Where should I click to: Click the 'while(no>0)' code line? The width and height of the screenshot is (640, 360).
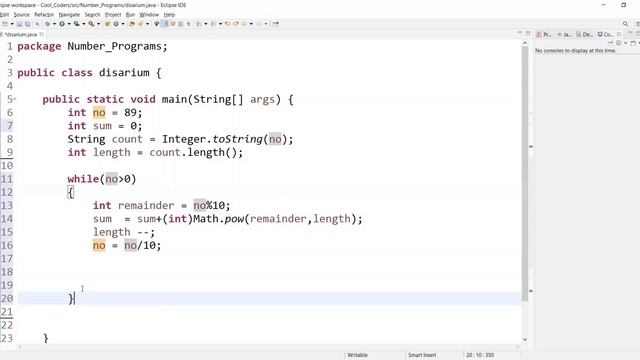pos(102,179)
